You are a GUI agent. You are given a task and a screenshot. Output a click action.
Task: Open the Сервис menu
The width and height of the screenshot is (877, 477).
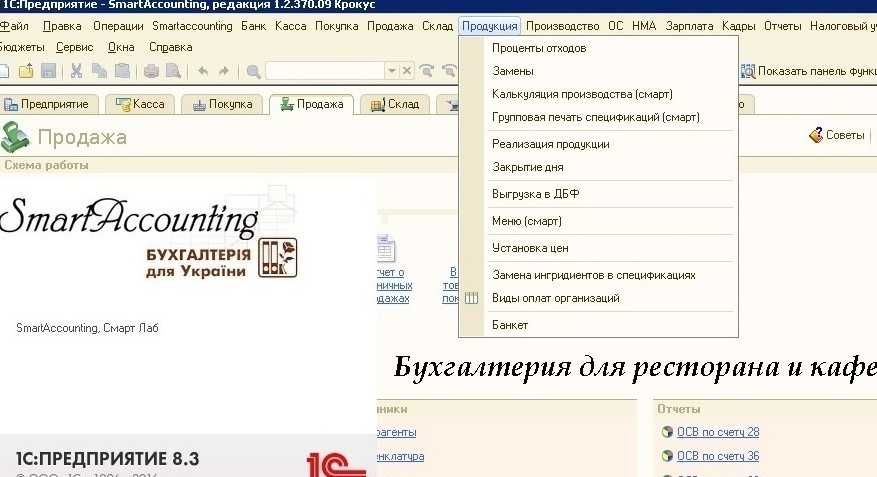74,48
